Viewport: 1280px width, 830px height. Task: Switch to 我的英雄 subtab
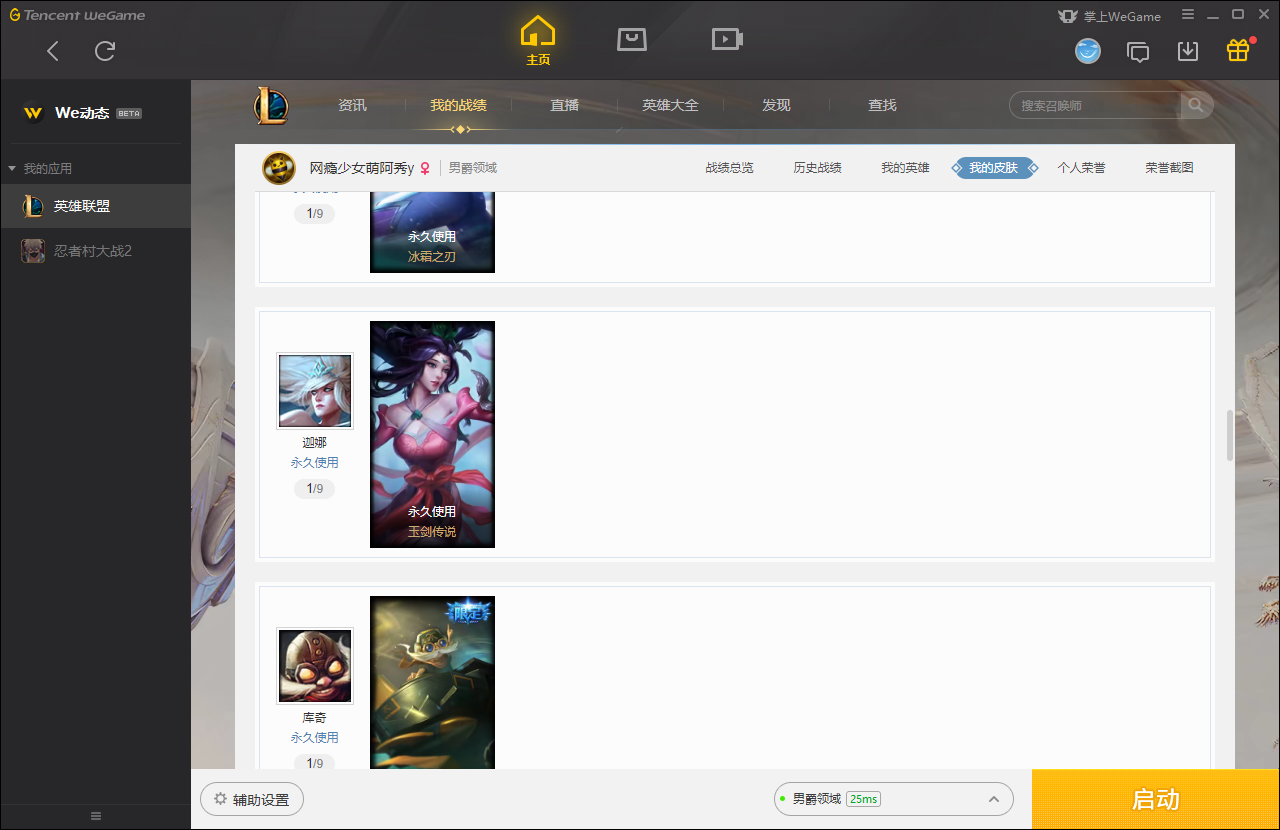(905, 168)
